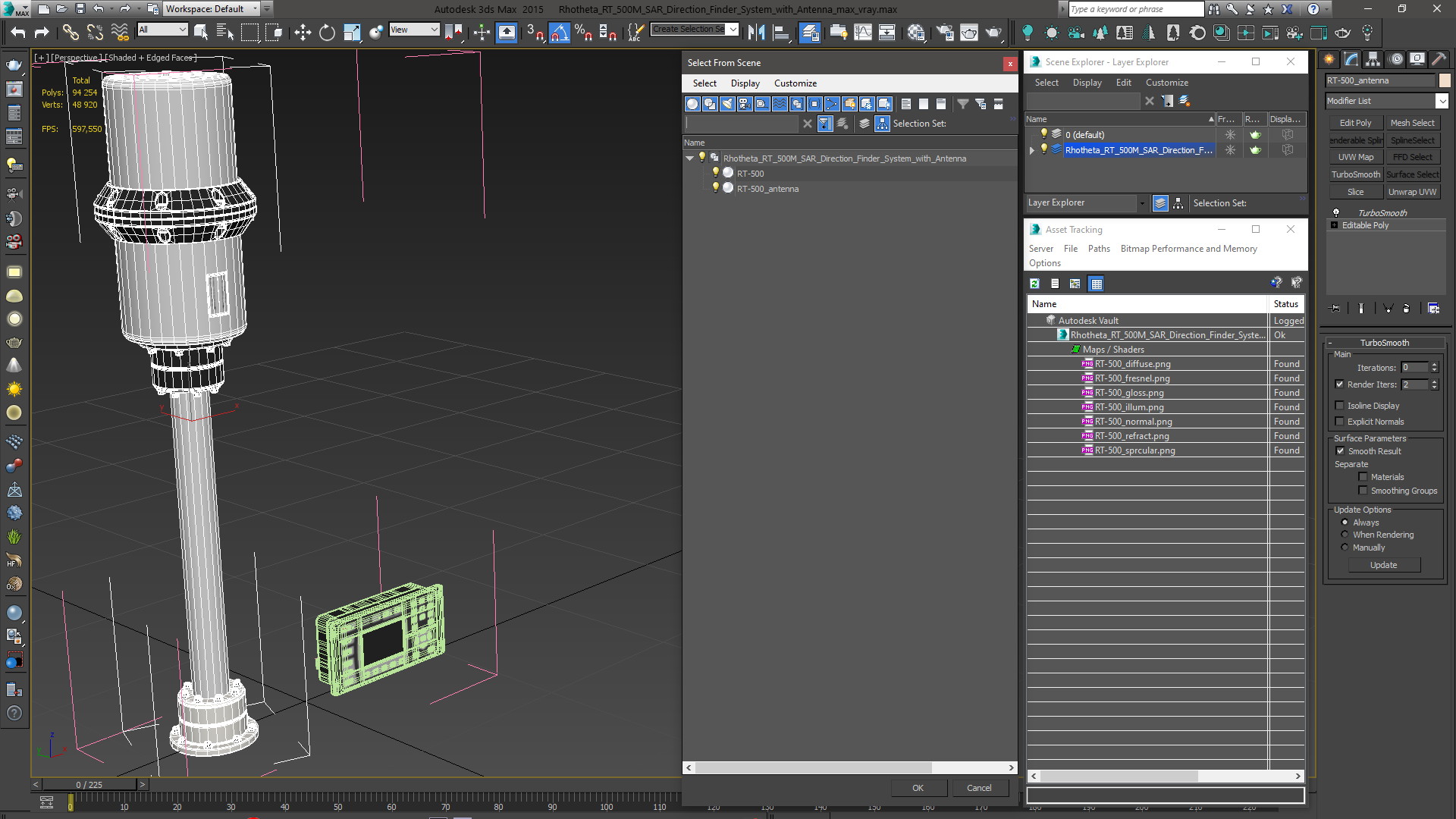Open the Utilities hammer panel tab

click(x=1439, y=59)
